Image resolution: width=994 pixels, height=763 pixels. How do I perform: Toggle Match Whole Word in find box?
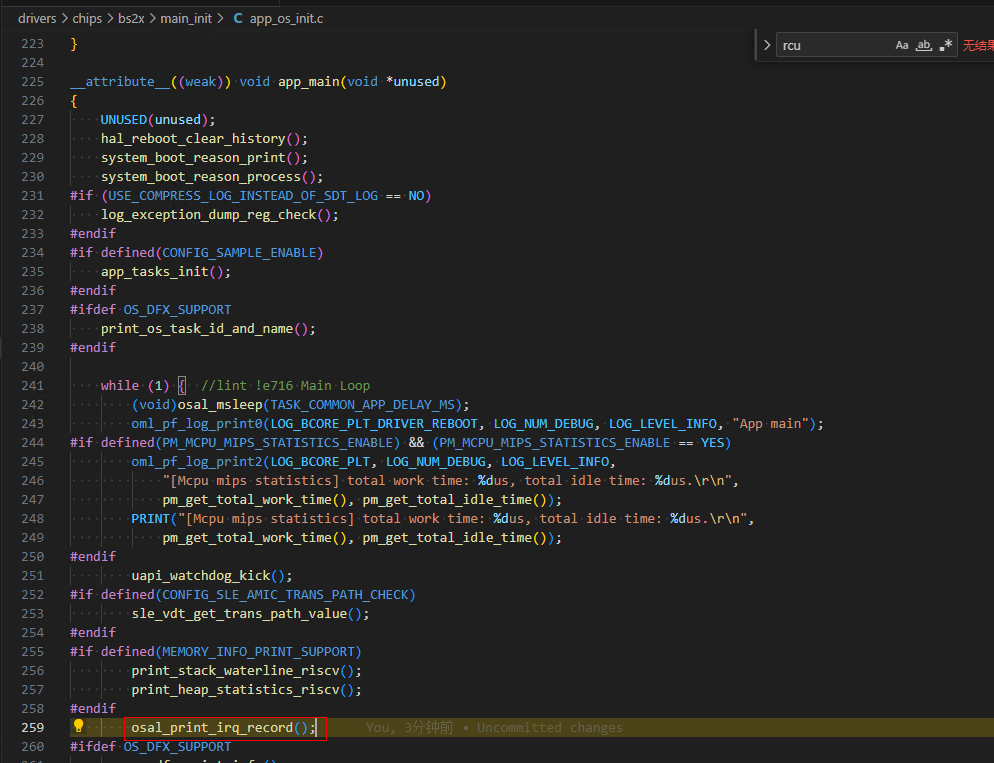(924, 45)
